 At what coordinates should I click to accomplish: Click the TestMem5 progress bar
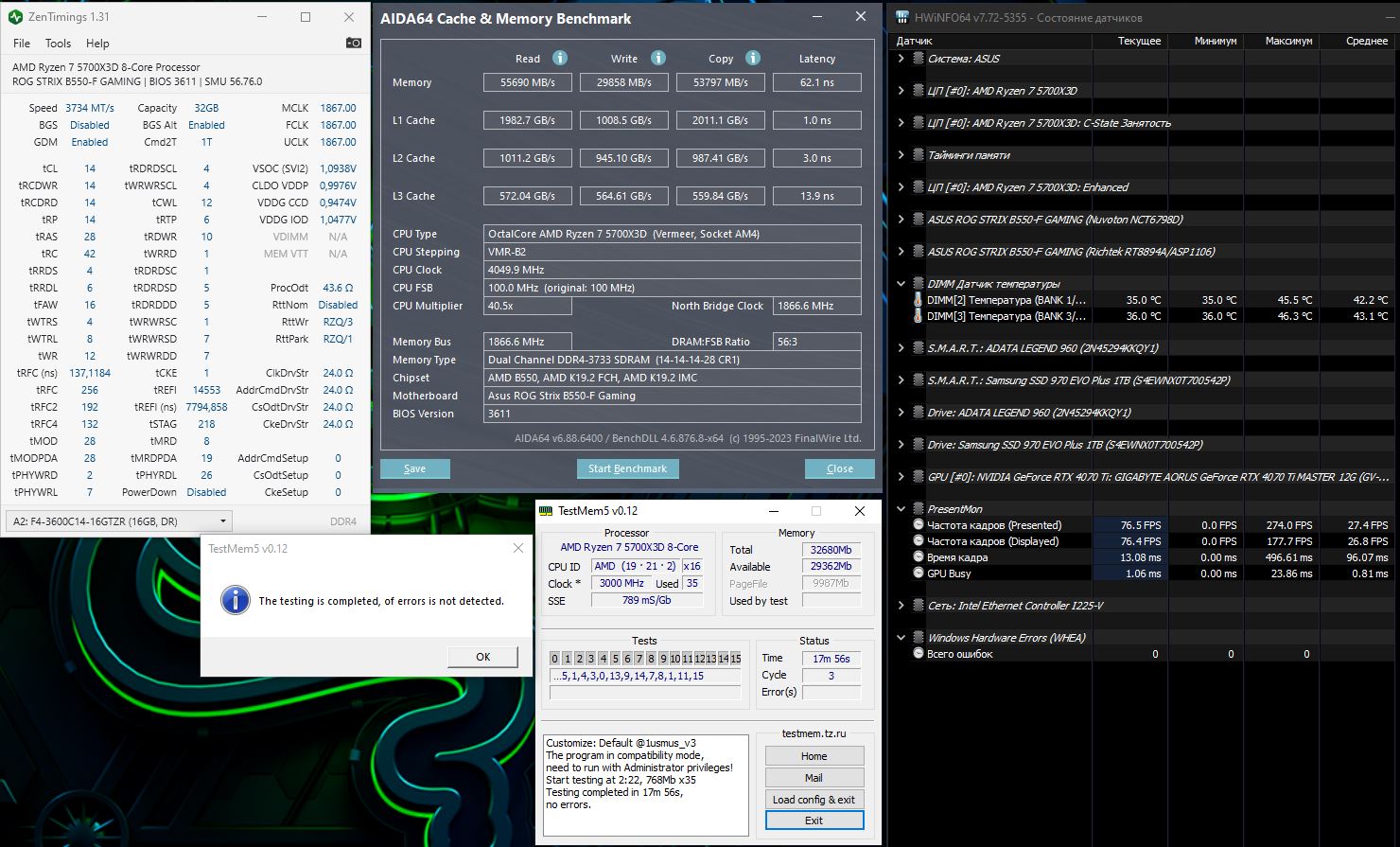pos(645,693)
